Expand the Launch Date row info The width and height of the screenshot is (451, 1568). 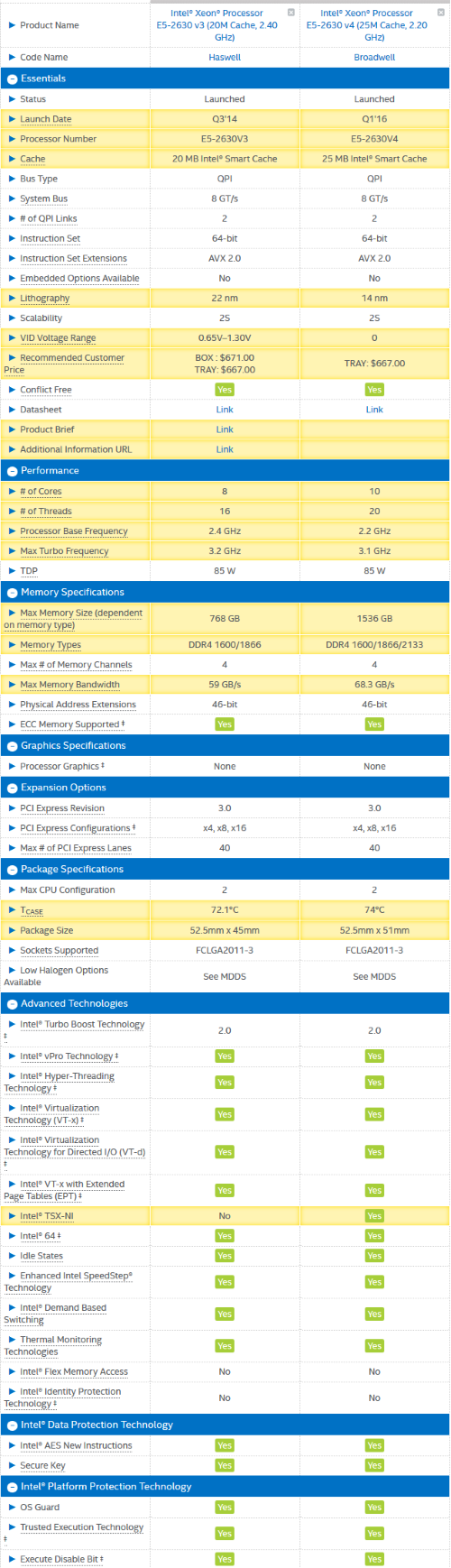pyautogui.click(x=12, y=119)
